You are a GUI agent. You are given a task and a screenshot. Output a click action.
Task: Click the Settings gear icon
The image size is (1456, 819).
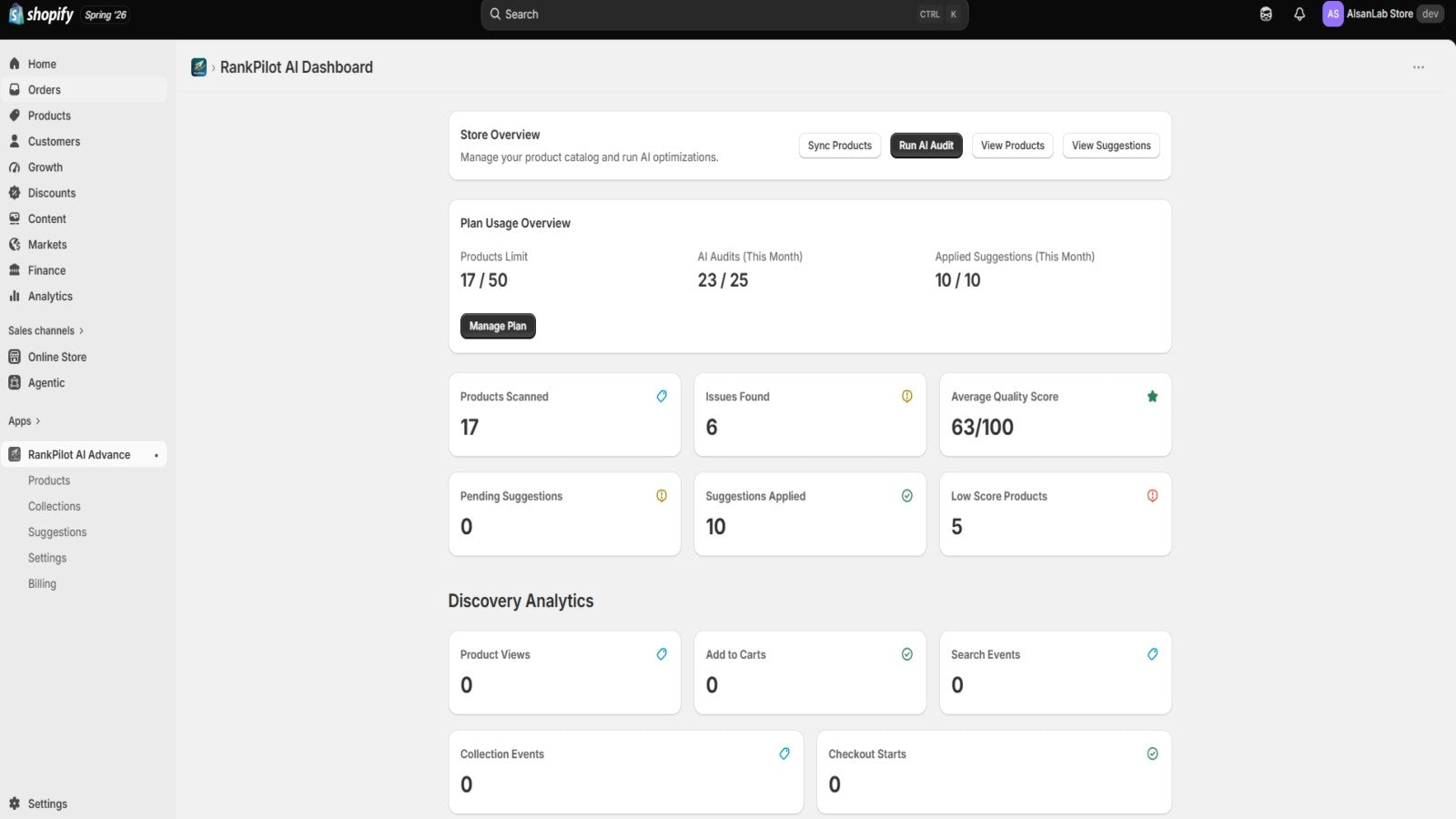pyautogui.click(x=15, y=804)
